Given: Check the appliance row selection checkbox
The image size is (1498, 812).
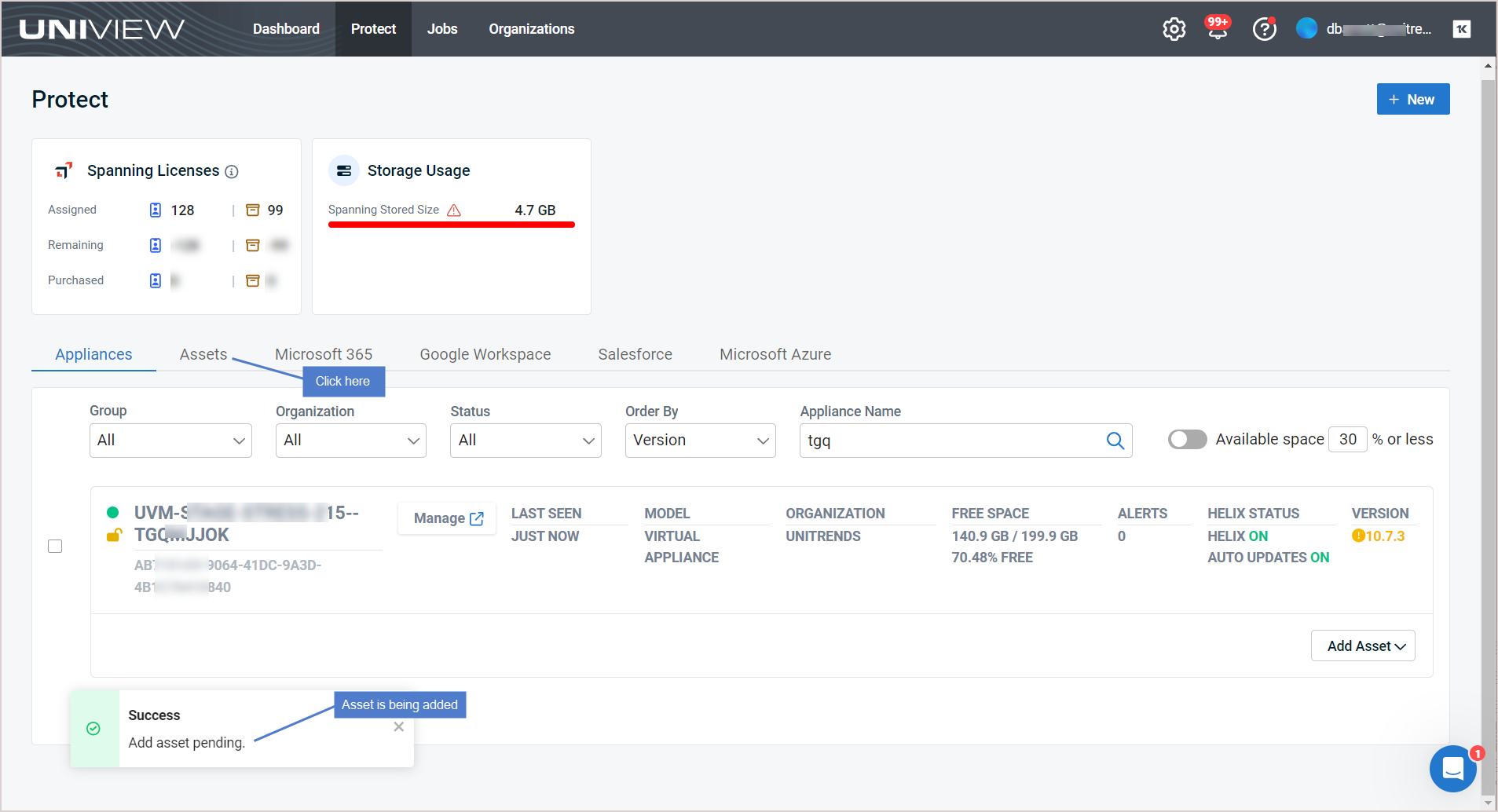Looking at the screenshot, I should [x=54, y=546].
